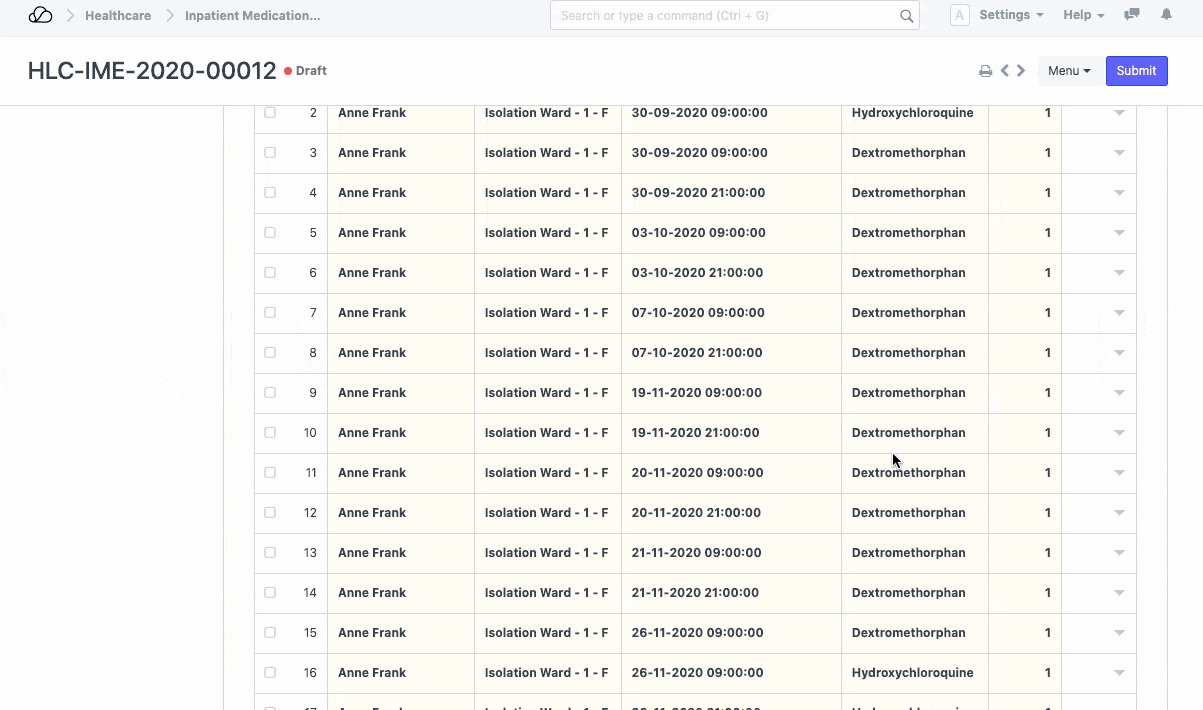Image resolution: width=1203 pixels, height=710 pixels.
Task: Open the Help menu
Action: coord(1083,15)
